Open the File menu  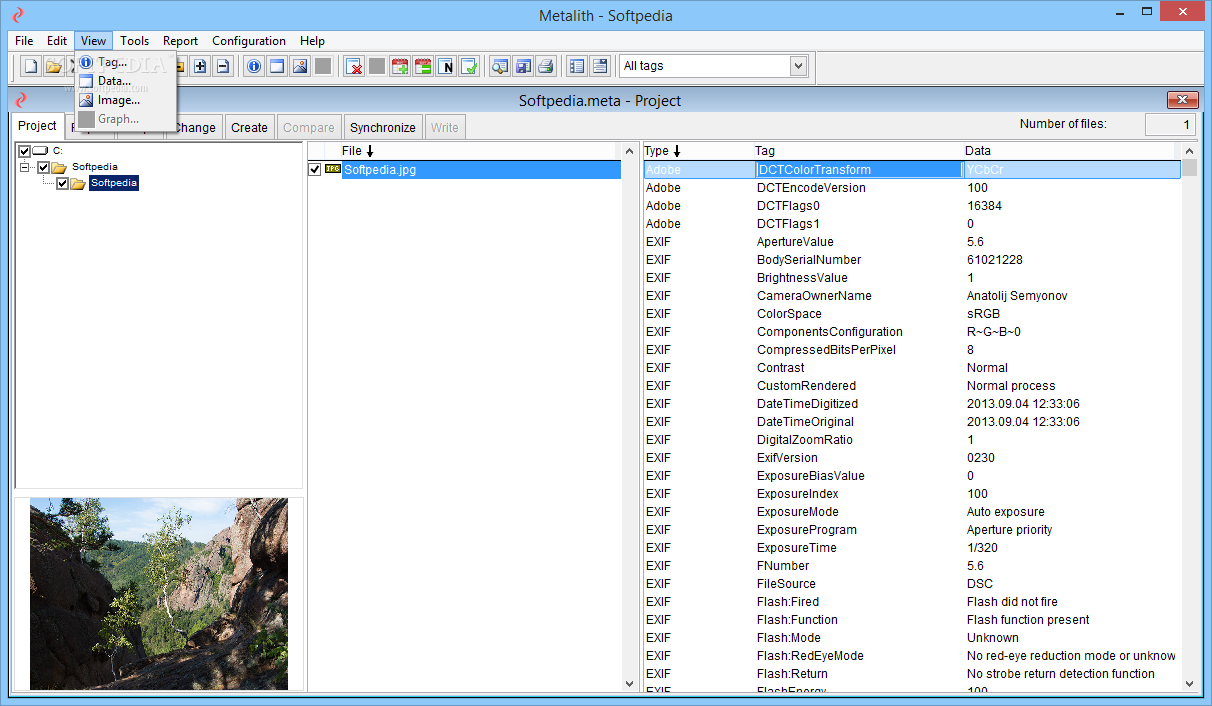[24, 41]
